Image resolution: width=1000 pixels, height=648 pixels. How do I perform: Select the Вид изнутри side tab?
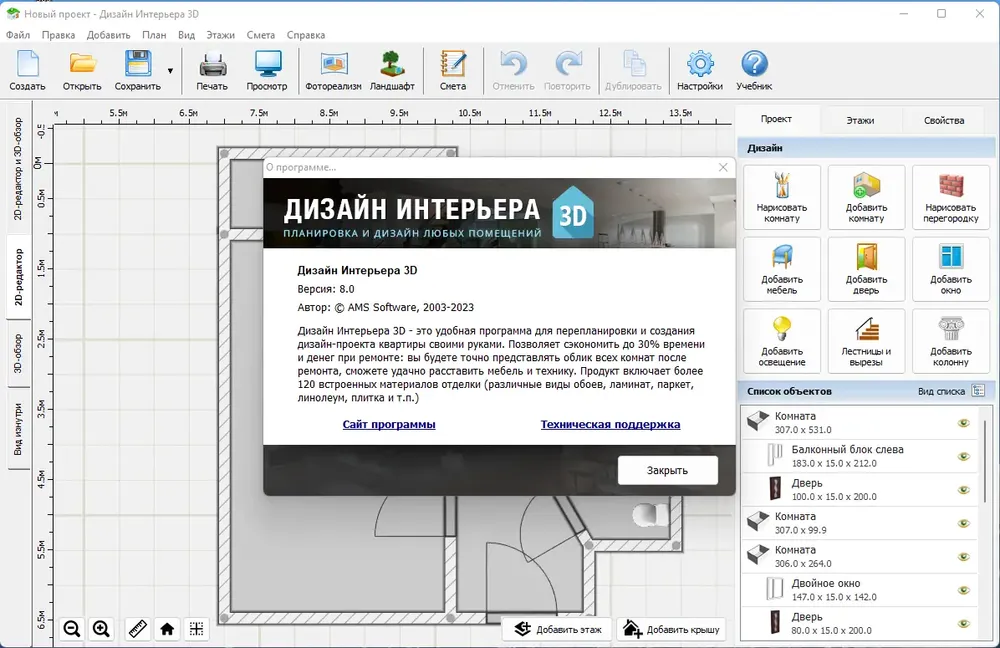18,429
